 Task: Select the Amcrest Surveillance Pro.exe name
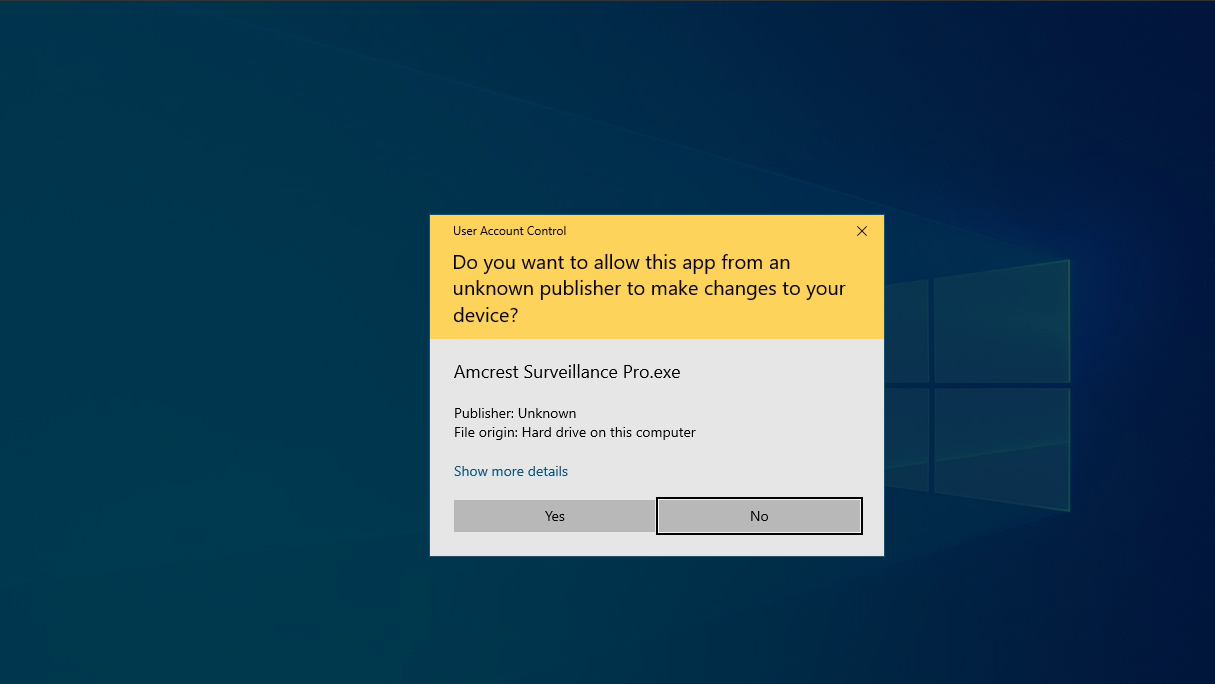567,372
